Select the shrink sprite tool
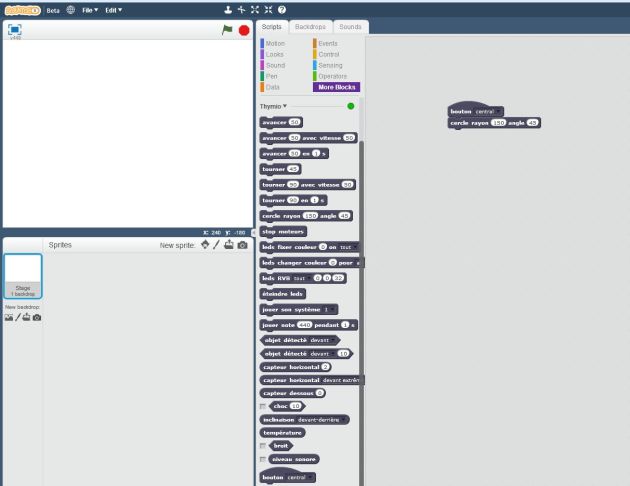The height and width of the screenshot is (486, 630). click(268, 9)
